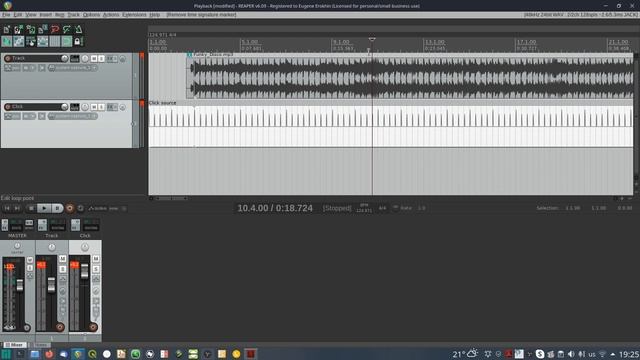Open input selector of Track track
Viewport: 640px width, 360px height.
coord(73,68)
